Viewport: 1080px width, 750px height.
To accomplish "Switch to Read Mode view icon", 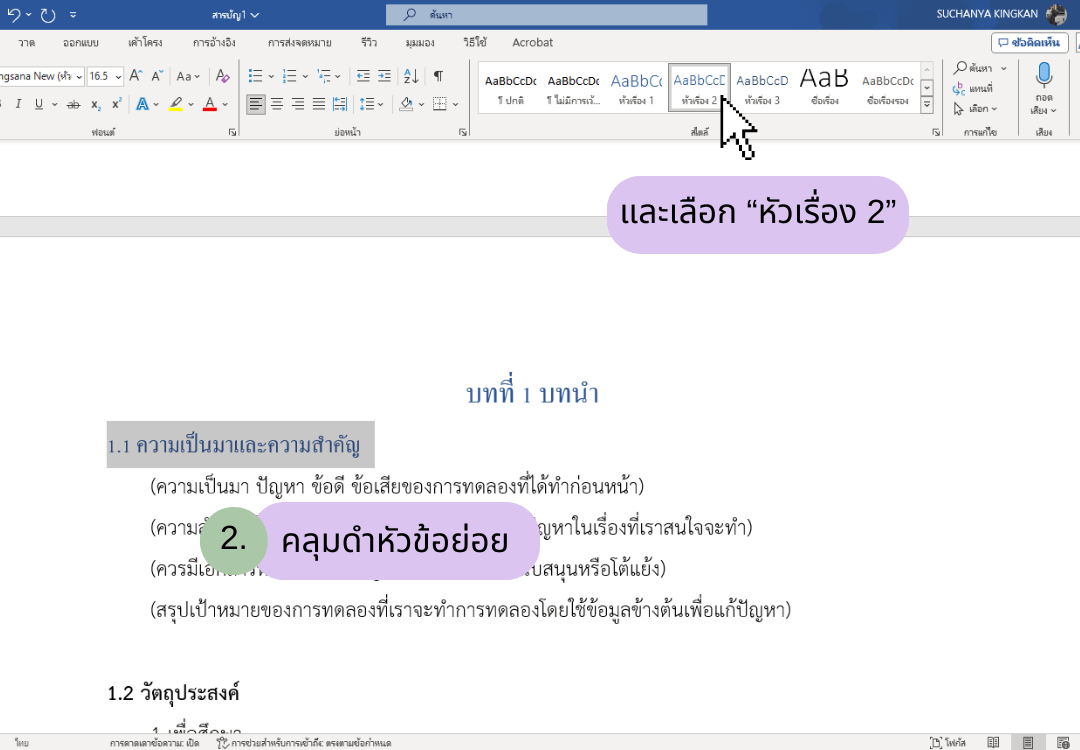I will (x=993, y=742).
